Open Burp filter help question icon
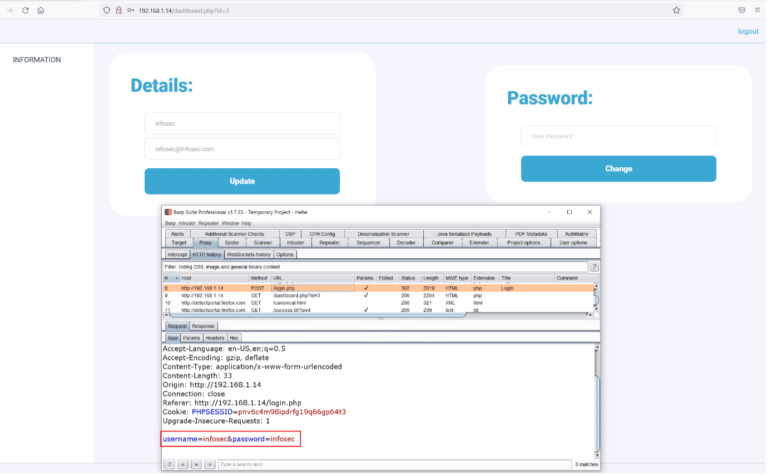 (594, 267)
